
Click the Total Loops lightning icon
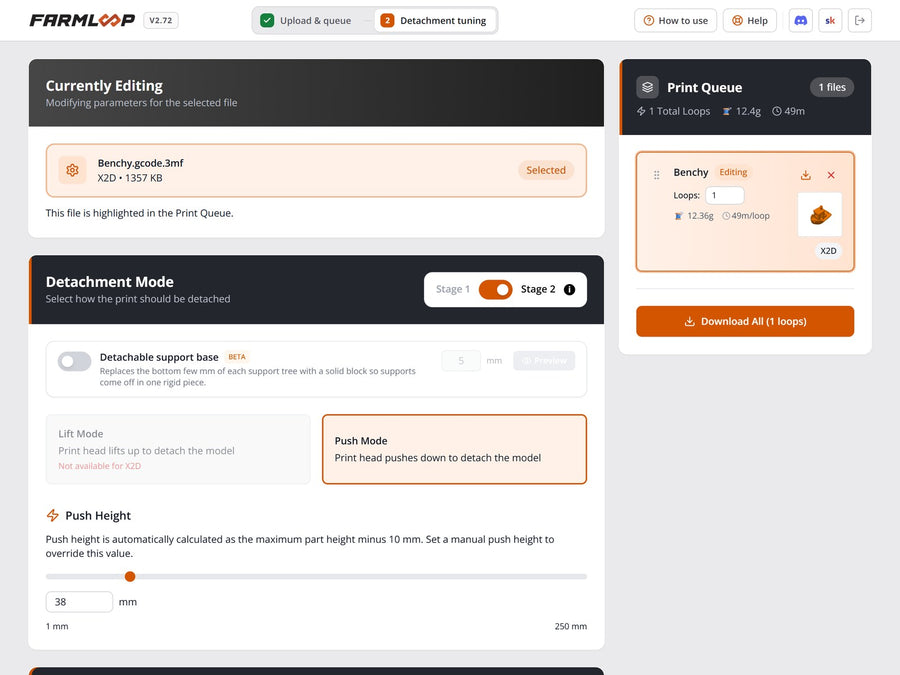point(641,111)
